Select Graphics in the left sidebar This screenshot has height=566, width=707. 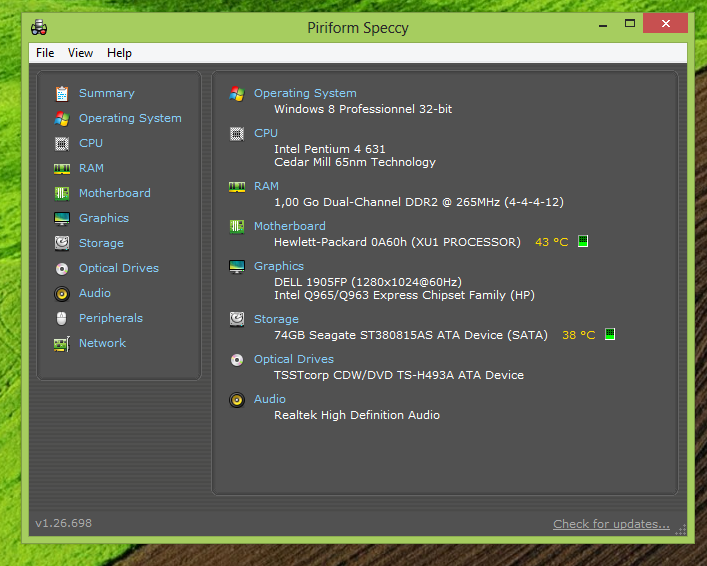click(104, 218)
